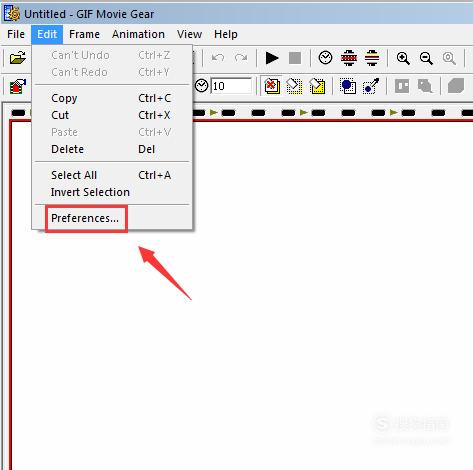Open the Help menu
Image resolution: width=473 pixels, height=470 pixels.
pos(226,34)
